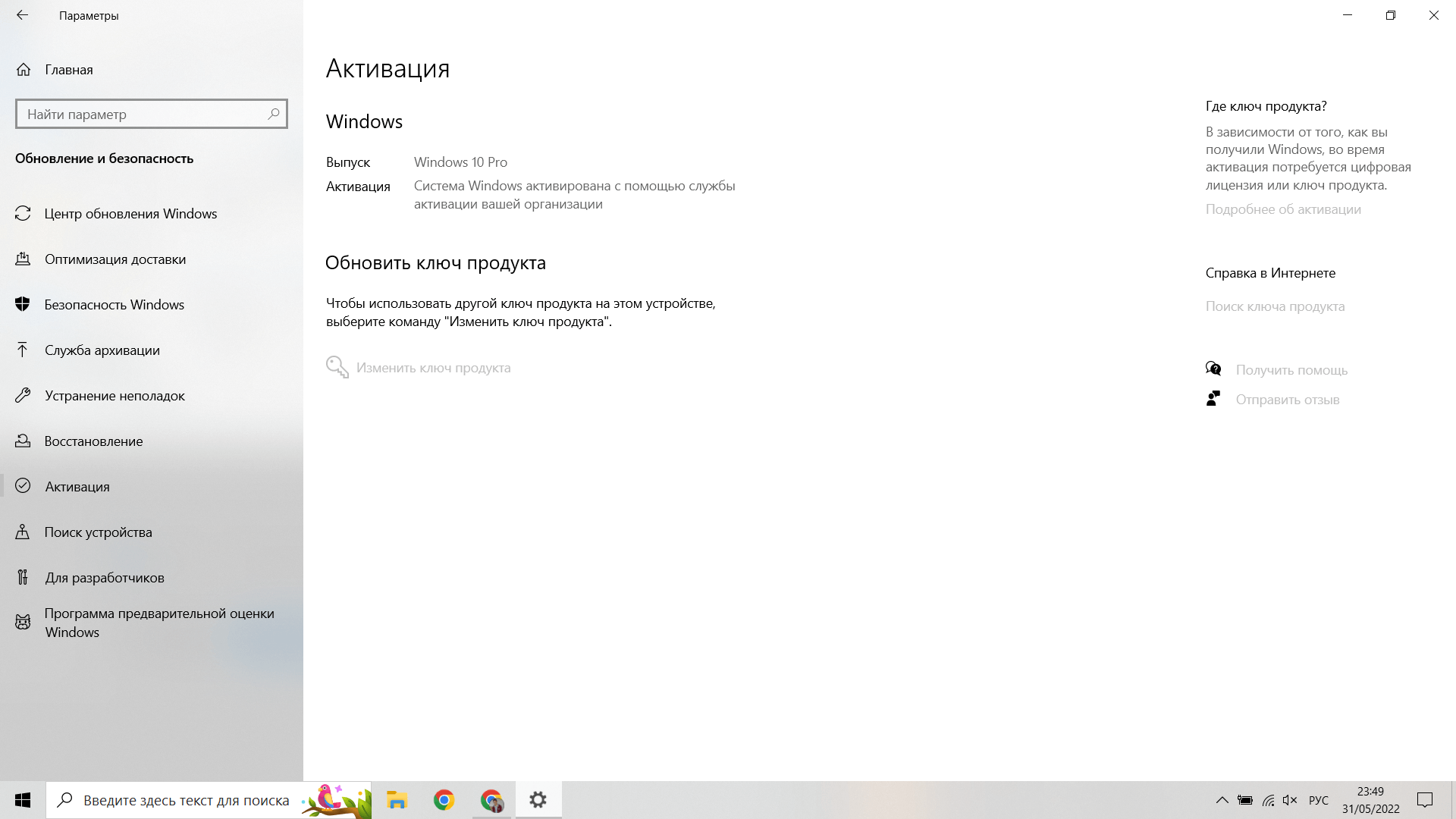Launch Google Chrome from the taskbar
This screenshot has height=819, width=1456.
[444, 800]
